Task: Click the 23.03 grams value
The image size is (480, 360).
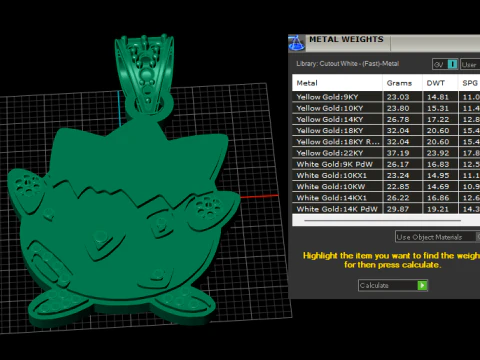Action: pos(398,97)
